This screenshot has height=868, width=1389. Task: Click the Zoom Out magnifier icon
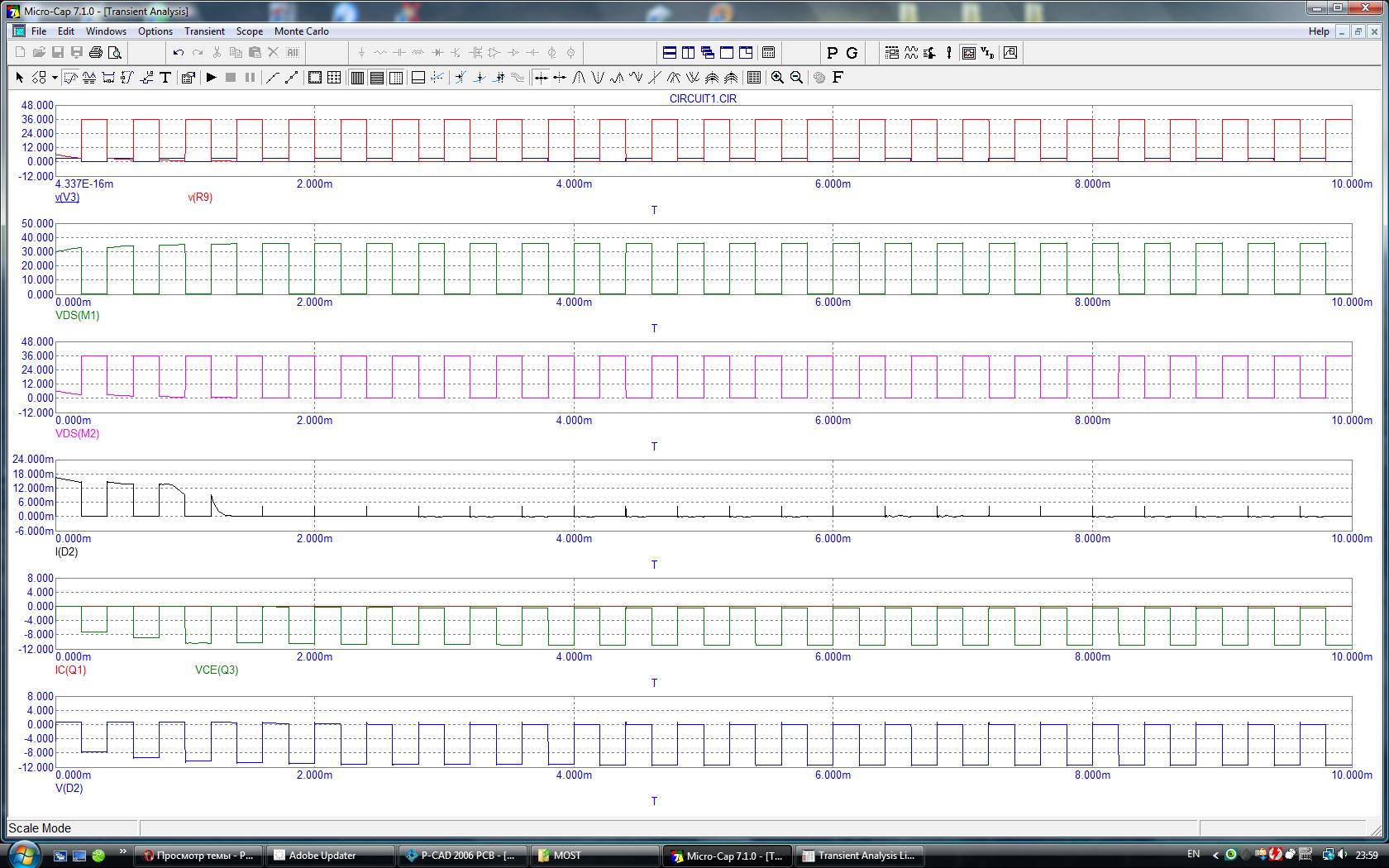pos(796,78)
